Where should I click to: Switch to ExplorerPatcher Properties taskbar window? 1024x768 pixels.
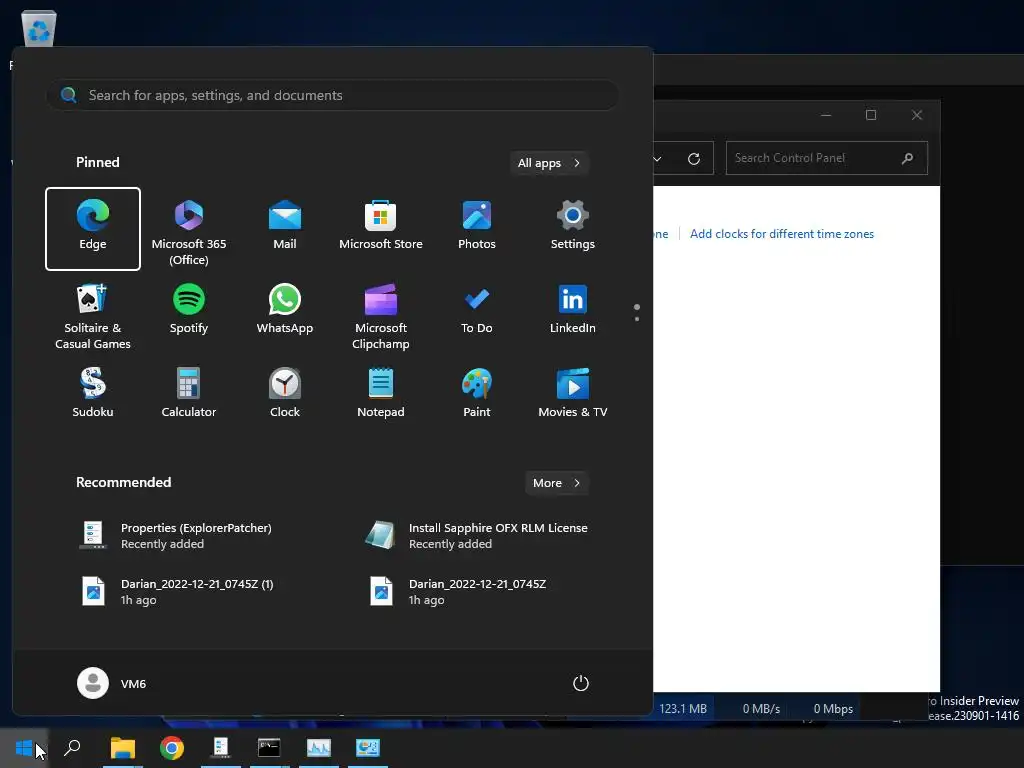[221, 748]
